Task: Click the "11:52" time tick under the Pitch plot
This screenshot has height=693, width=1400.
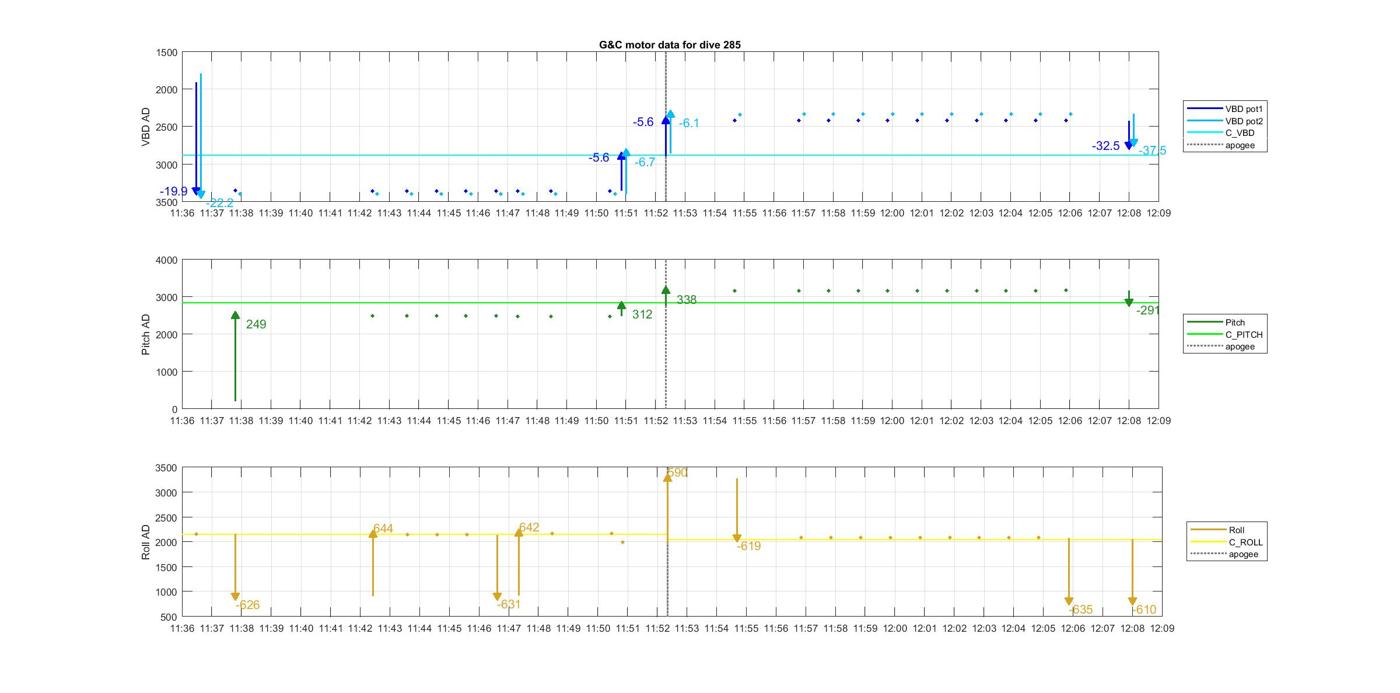Action: (656, 421)
